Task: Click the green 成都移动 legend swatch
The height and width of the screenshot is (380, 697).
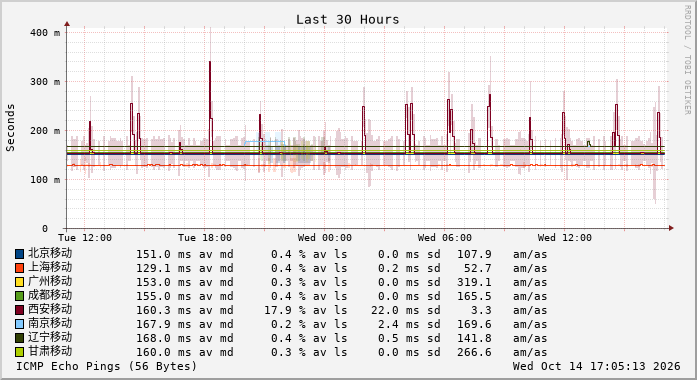Action: coord(19,296)
